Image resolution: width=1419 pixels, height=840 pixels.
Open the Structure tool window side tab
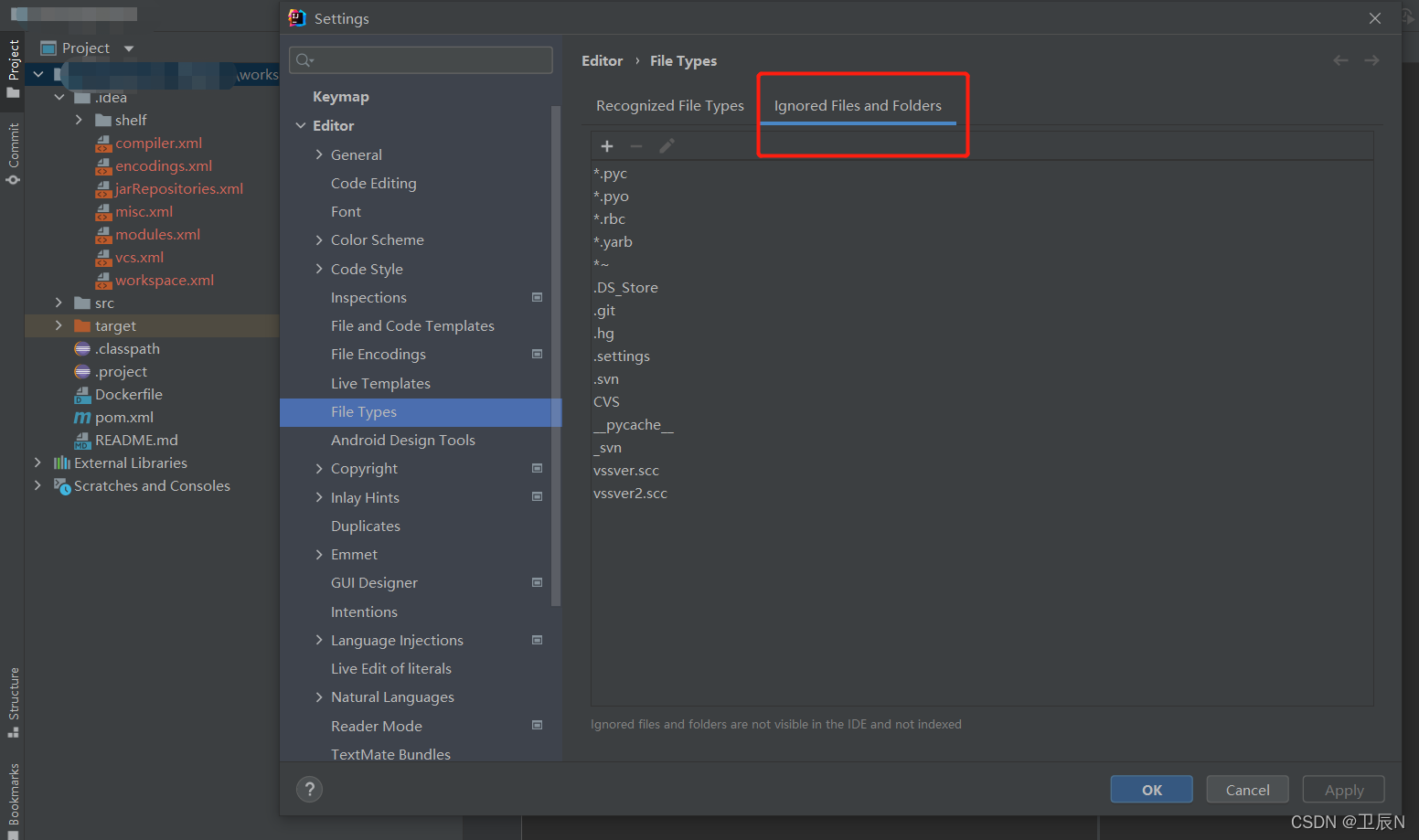13,702
